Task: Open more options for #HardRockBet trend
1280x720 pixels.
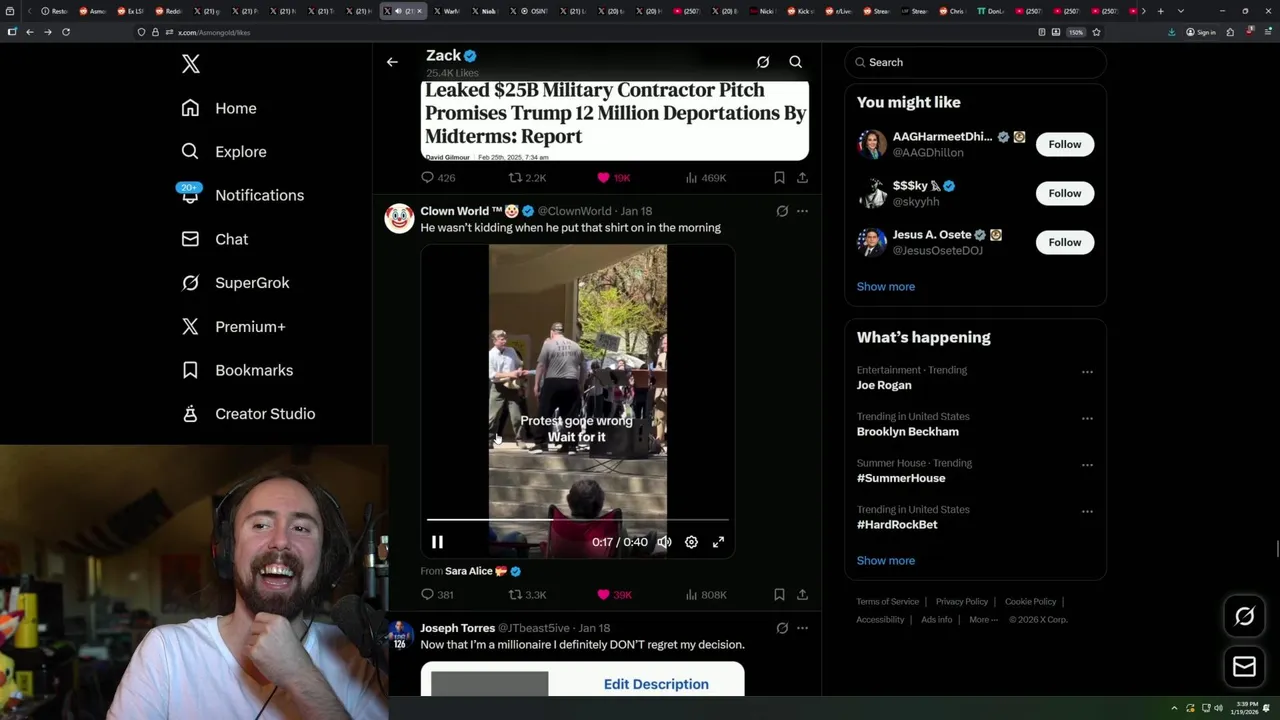Action: (1087, 511)
